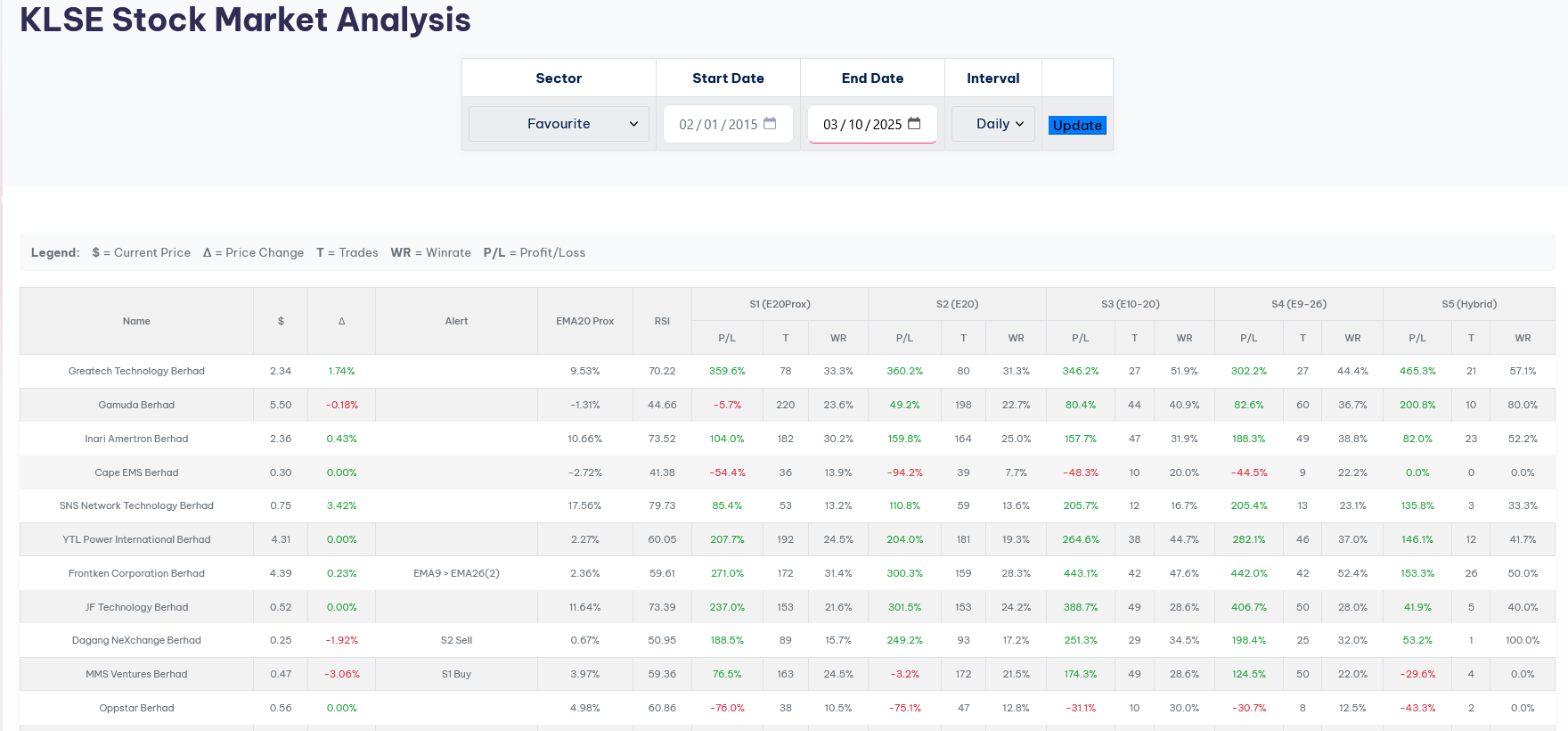
Task: Click the End Date input field
Action: pos(862,125)
